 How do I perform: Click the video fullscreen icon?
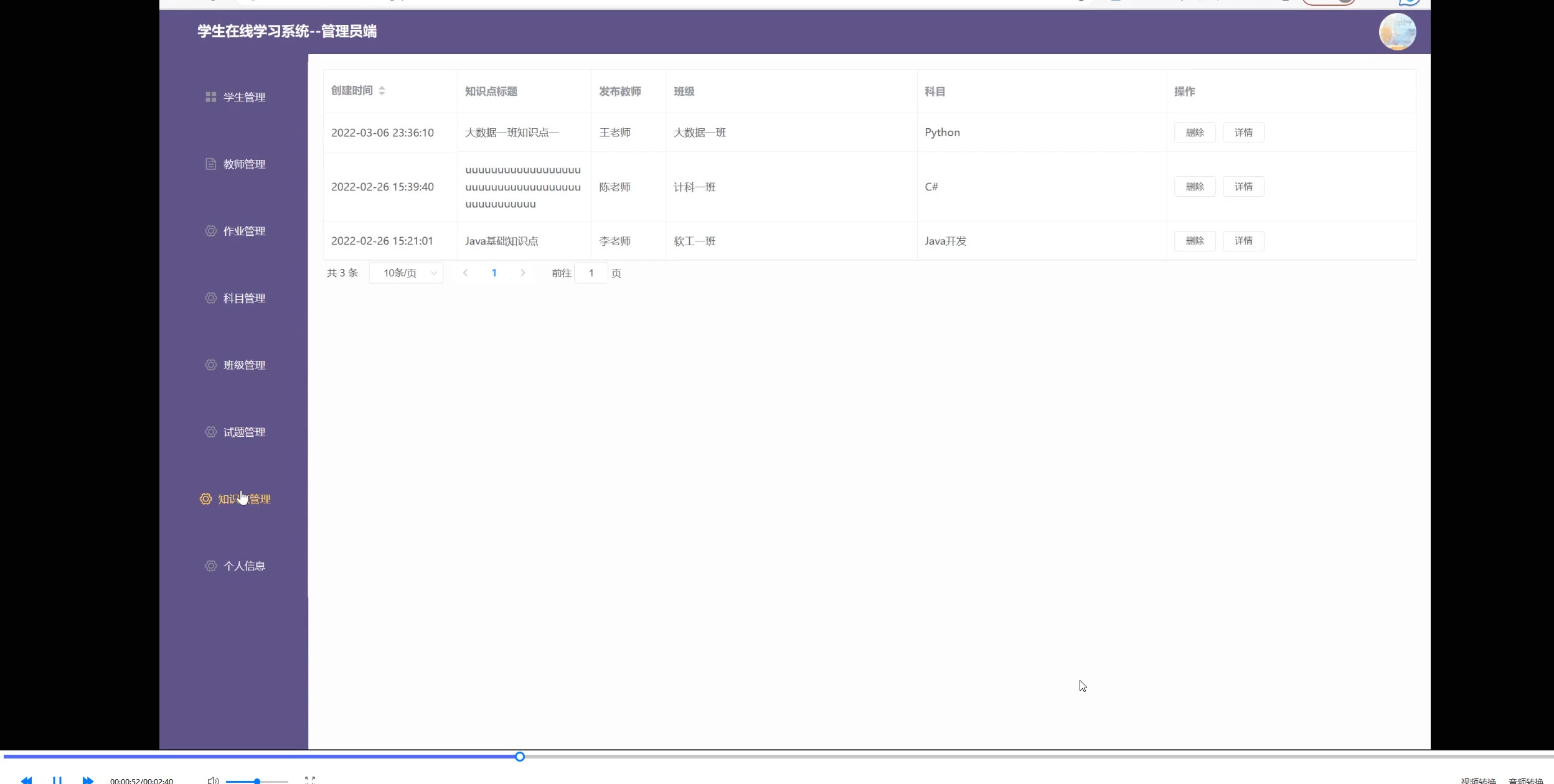coord(310,780)
